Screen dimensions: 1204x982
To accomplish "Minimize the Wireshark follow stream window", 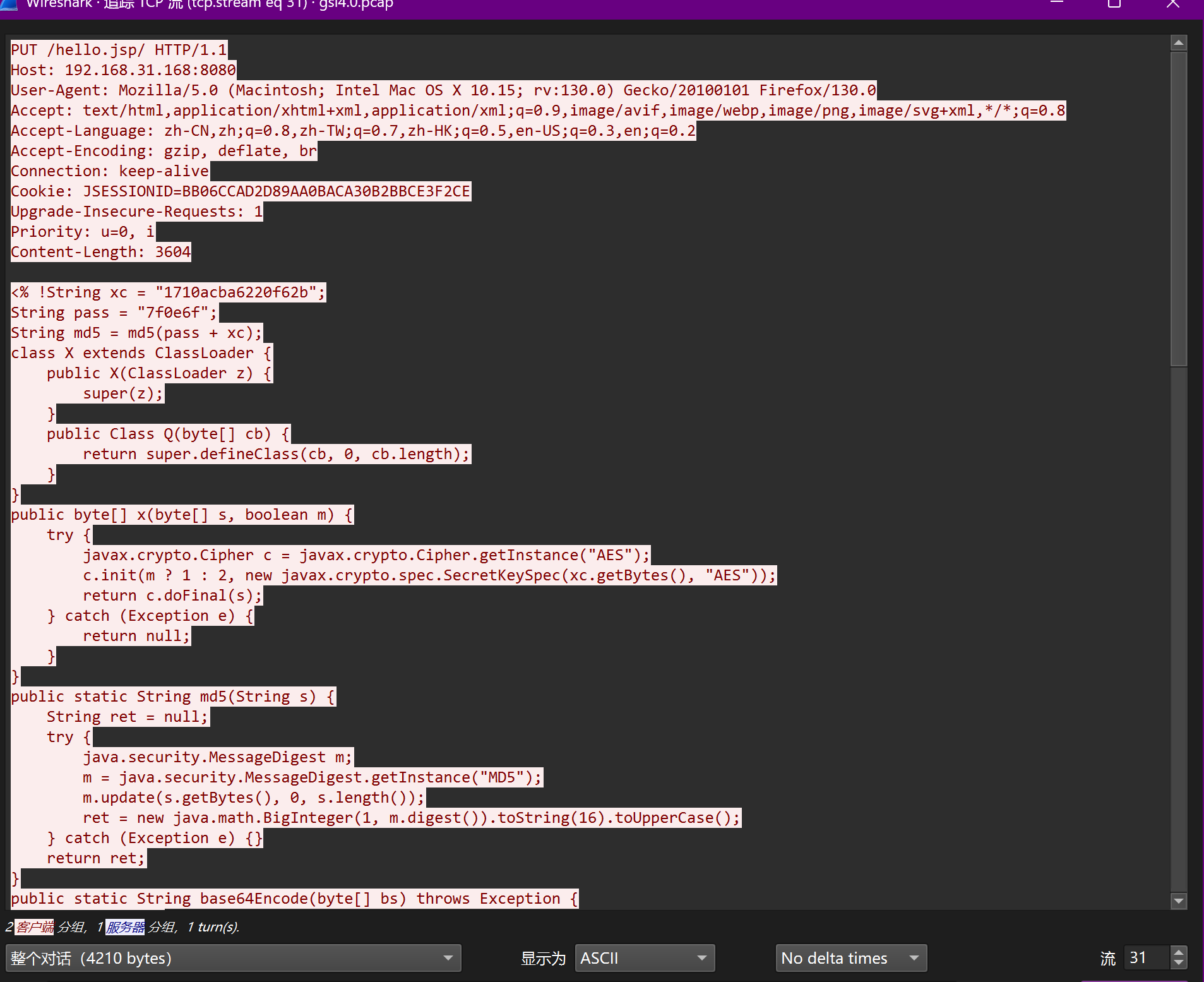I will (1056, 4).
